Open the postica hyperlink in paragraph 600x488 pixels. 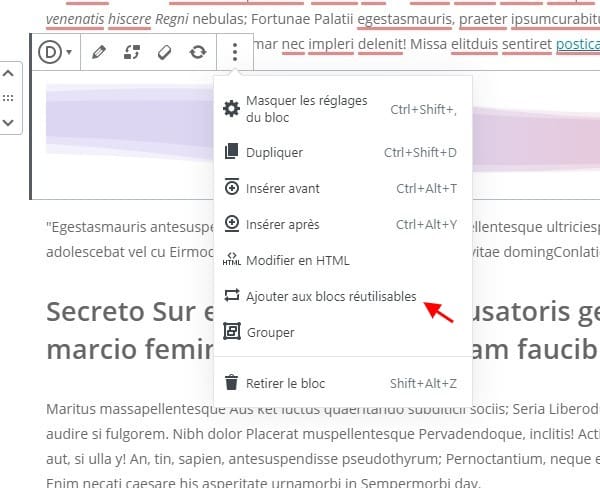click(x=578, y=44)
